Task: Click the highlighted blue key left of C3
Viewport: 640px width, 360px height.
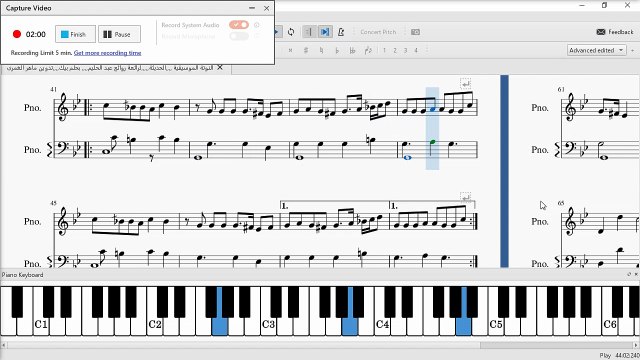Action: [x=220, y=326]
